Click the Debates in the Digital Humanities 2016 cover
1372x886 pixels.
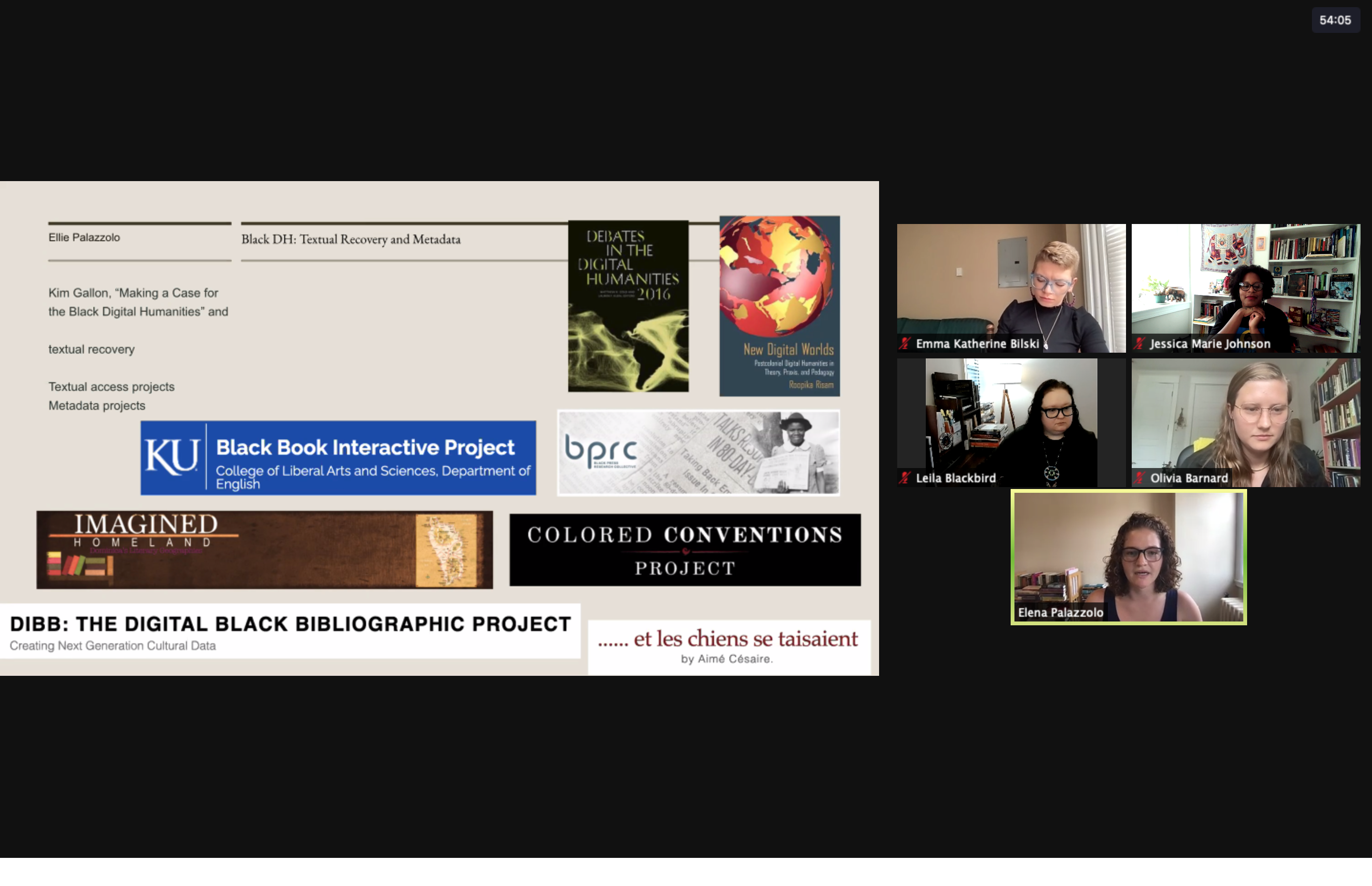(x=628, y=306)
